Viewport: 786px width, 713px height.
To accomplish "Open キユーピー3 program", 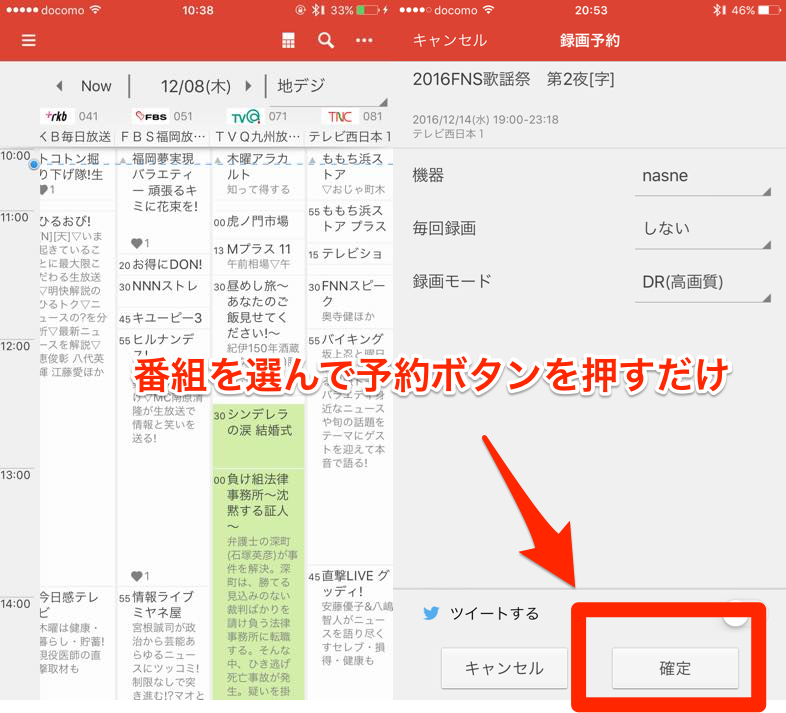I will [x=163, y=318].
